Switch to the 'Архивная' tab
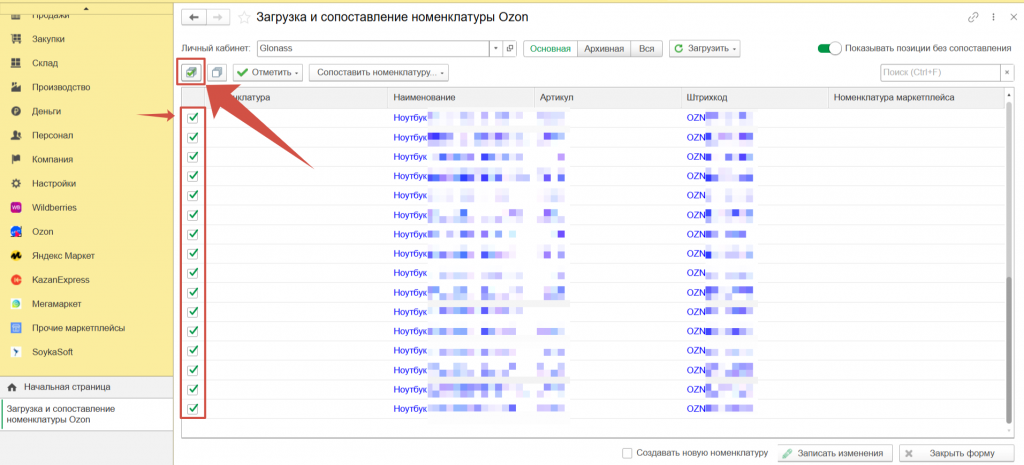Viewport: 1024px width, 465px height. click(605, 48)
